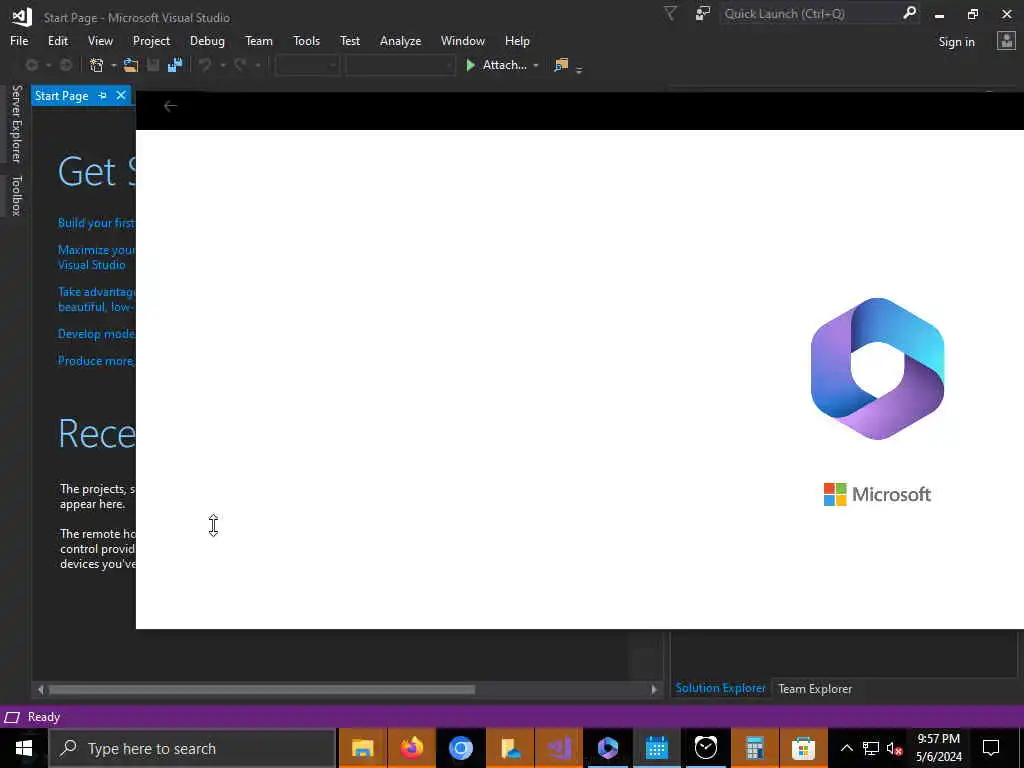Click the Open File toolbar icon
The width and height of the screenshot is (1024, 768).
coord(131,65)
